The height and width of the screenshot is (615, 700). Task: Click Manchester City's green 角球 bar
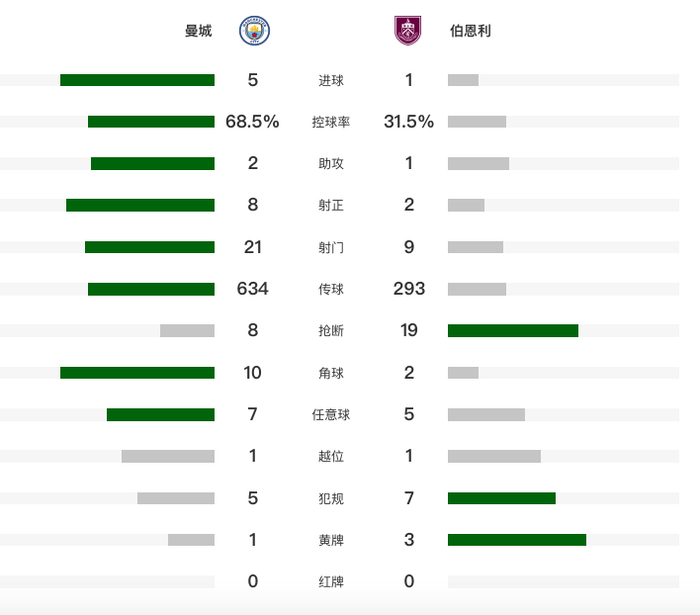pyautogui.click(x=137, y=373)
